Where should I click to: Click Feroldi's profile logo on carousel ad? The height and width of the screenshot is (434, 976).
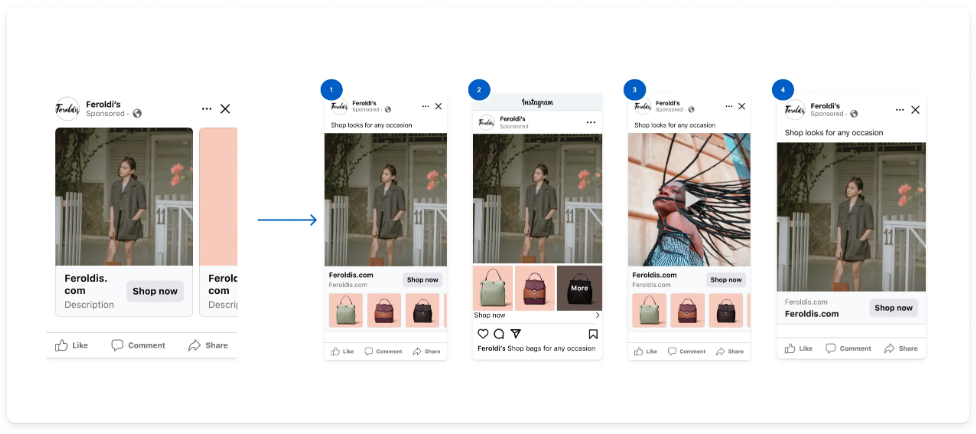click(x=67, y=109)
